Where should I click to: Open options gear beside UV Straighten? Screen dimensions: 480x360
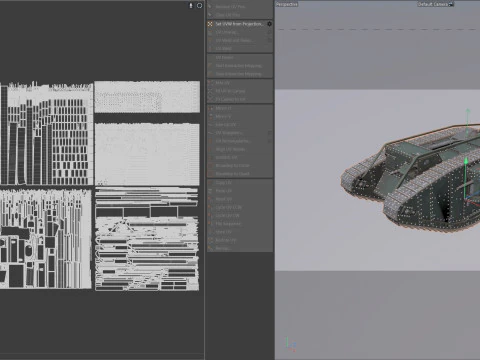point(269,133)
